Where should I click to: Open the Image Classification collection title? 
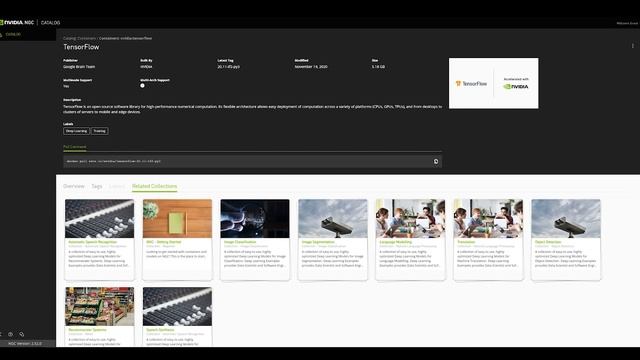click(x=240, y=242)
